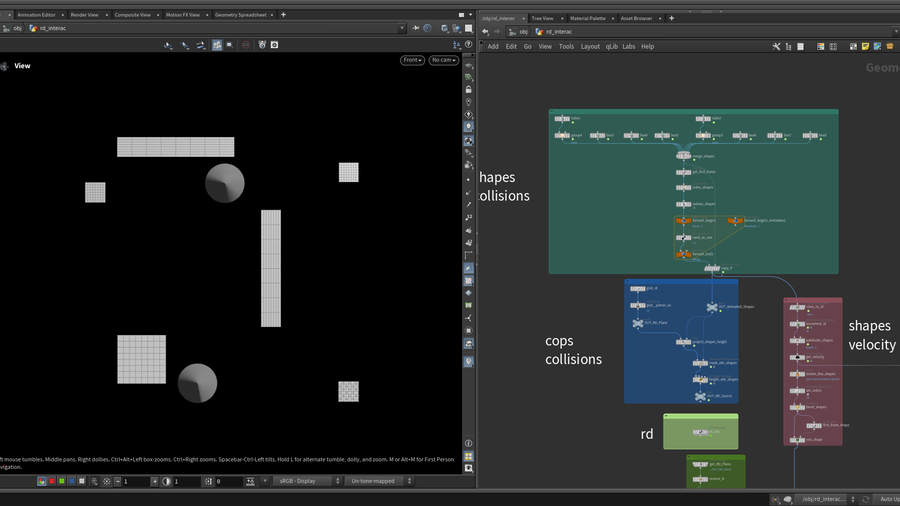Click the obj path segment in network editor
This screenshot has height=506, width=900.
click(x=522, y=31)
